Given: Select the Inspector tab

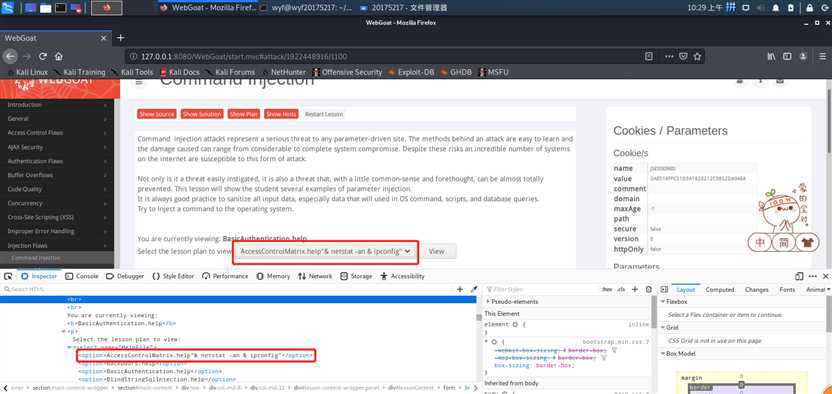Looking at the screenshot, I should pyautogui.click(x=39, y=276).
